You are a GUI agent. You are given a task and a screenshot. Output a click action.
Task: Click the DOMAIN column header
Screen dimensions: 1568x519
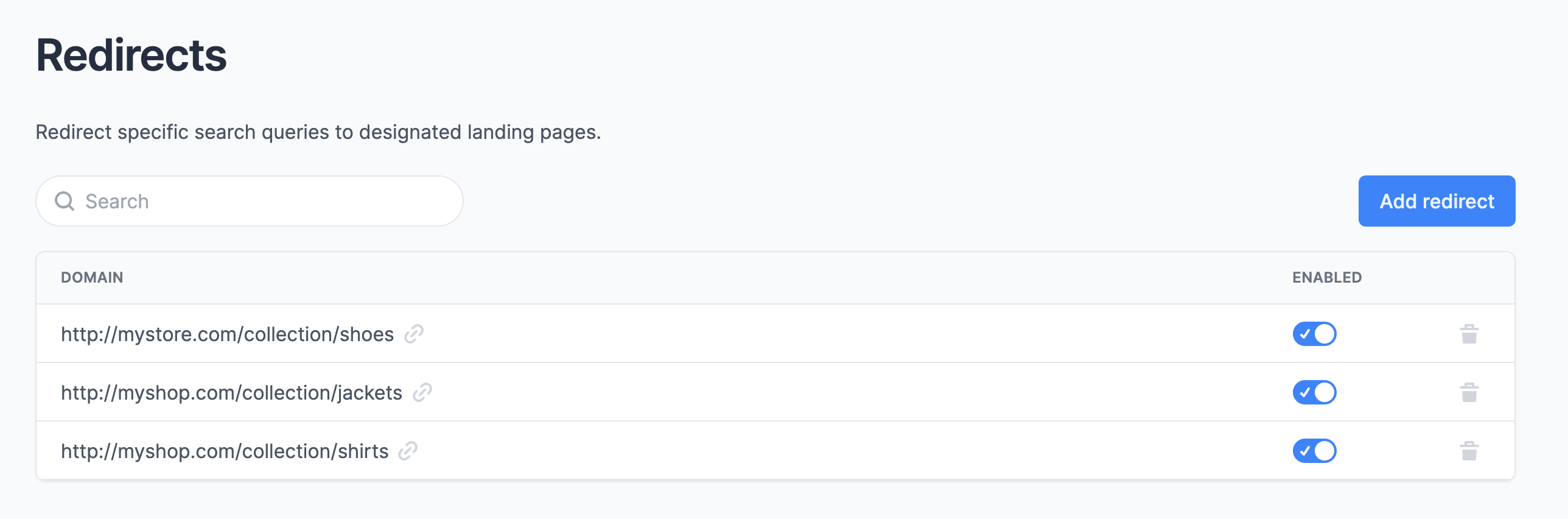[x=92, y=277]
